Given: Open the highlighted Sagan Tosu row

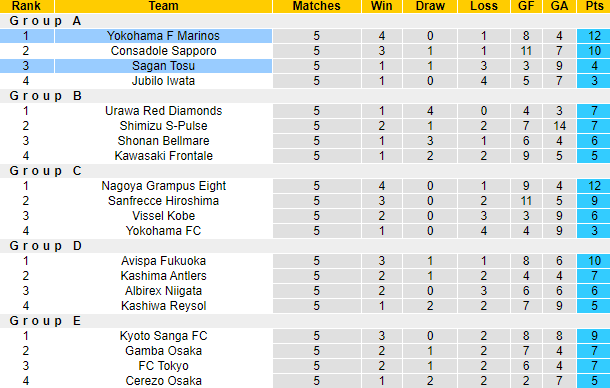Looking at the screenshot, I should point(305,66).
